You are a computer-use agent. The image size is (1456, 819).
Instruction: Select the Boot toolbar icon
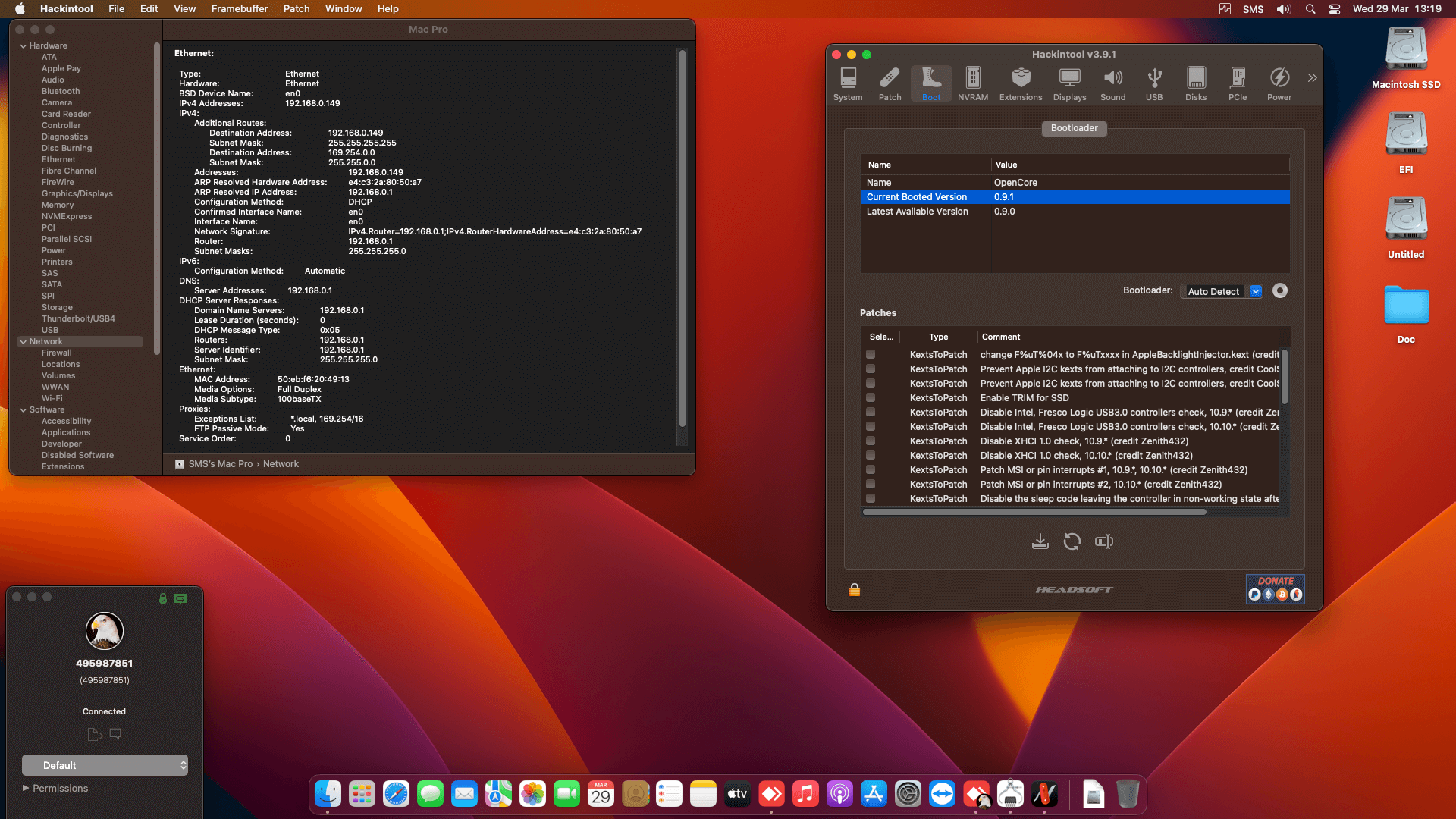pyautogui.click(x=931, y=84)
